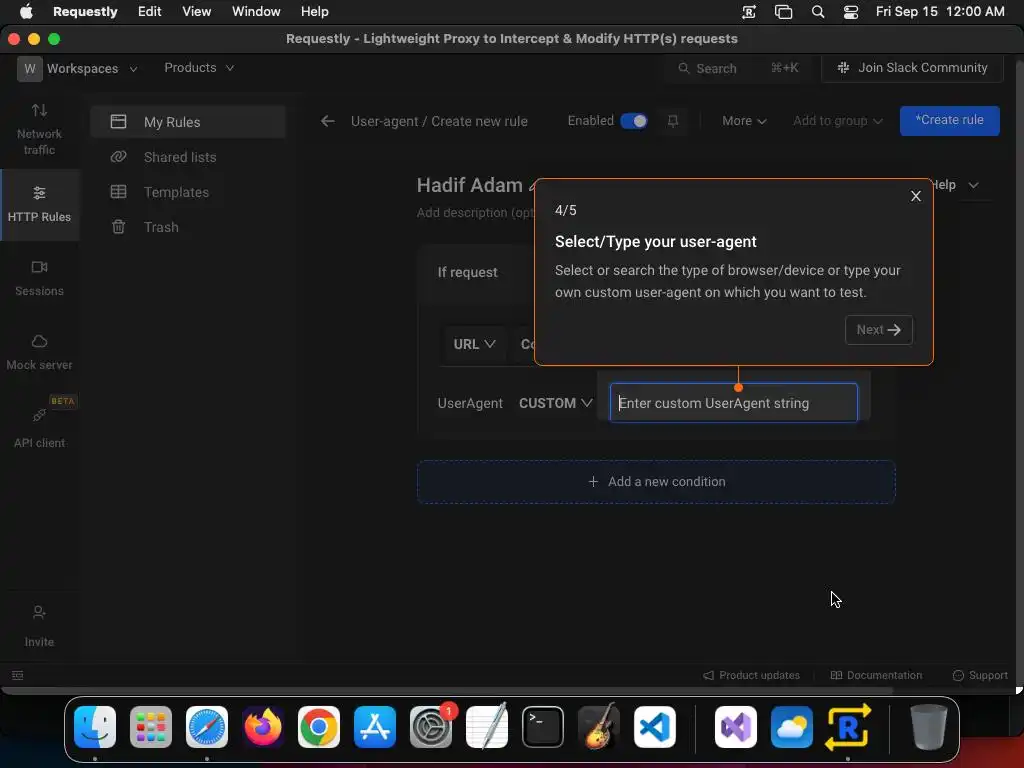1024x768 pixels.
Task: Click the Create rule button
Action: pos(949,121)
